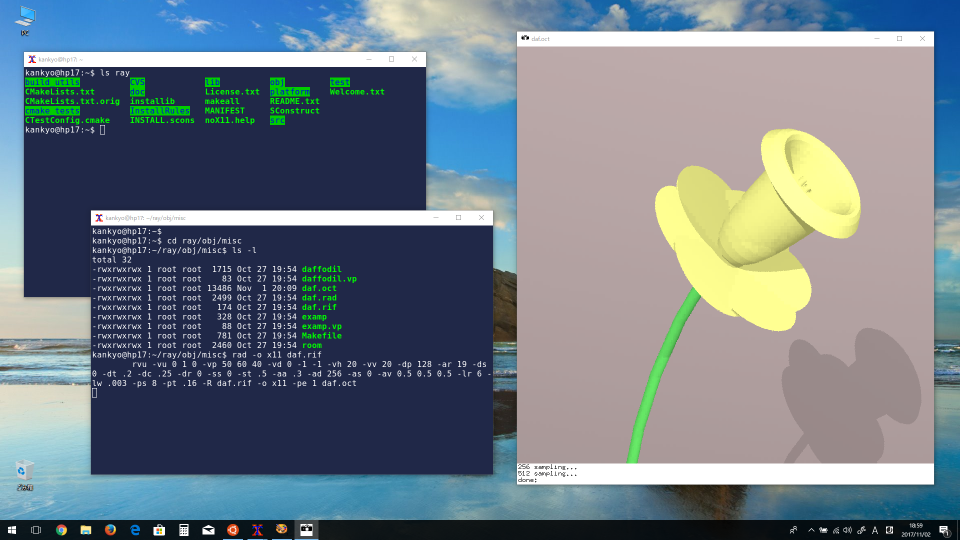Open Task View from the taskbar
960x540 pixels.
tap(36, 529)
